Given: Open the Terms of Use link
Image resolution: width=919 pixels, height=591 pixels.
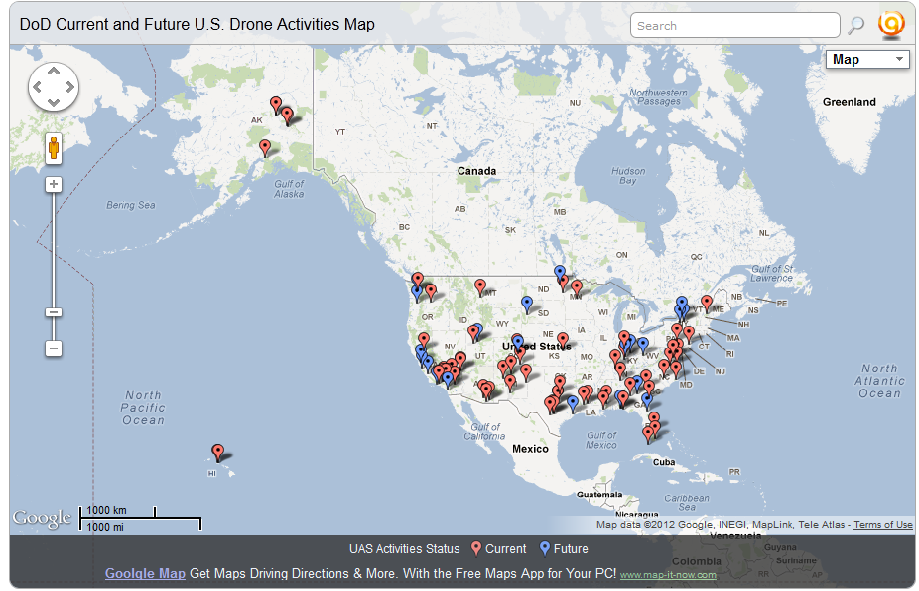Looking at the screenshot, I should (883, 525).
